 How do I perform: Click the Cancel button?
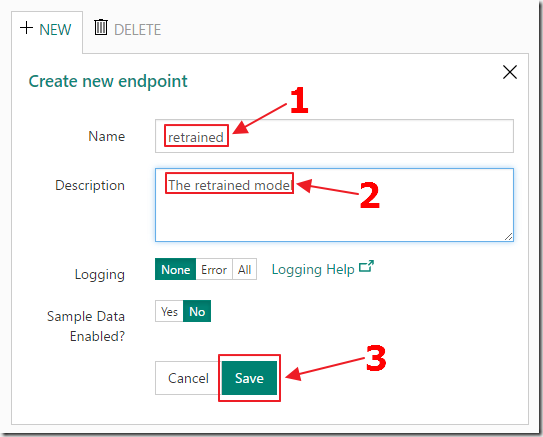pyautogui.click(x=188, y=378)
